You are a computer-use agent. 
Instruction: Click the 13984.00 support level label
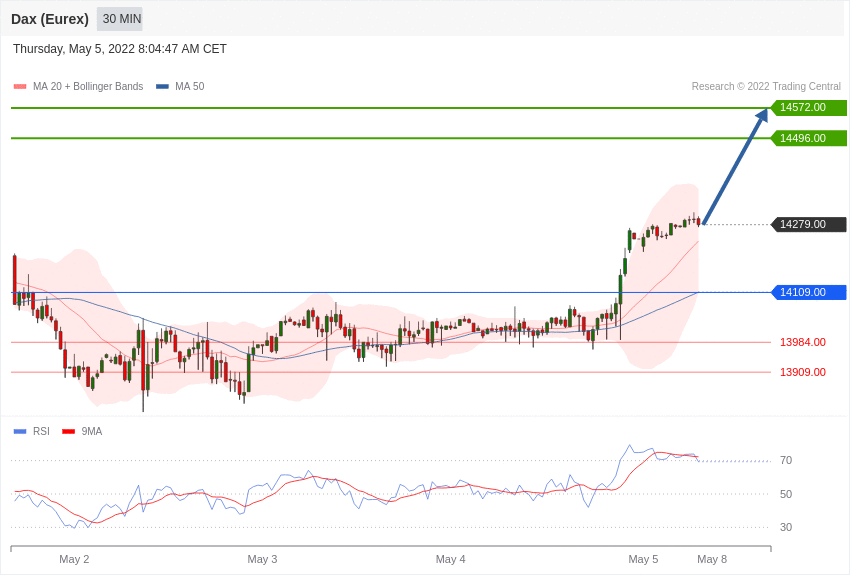[803, 342]
